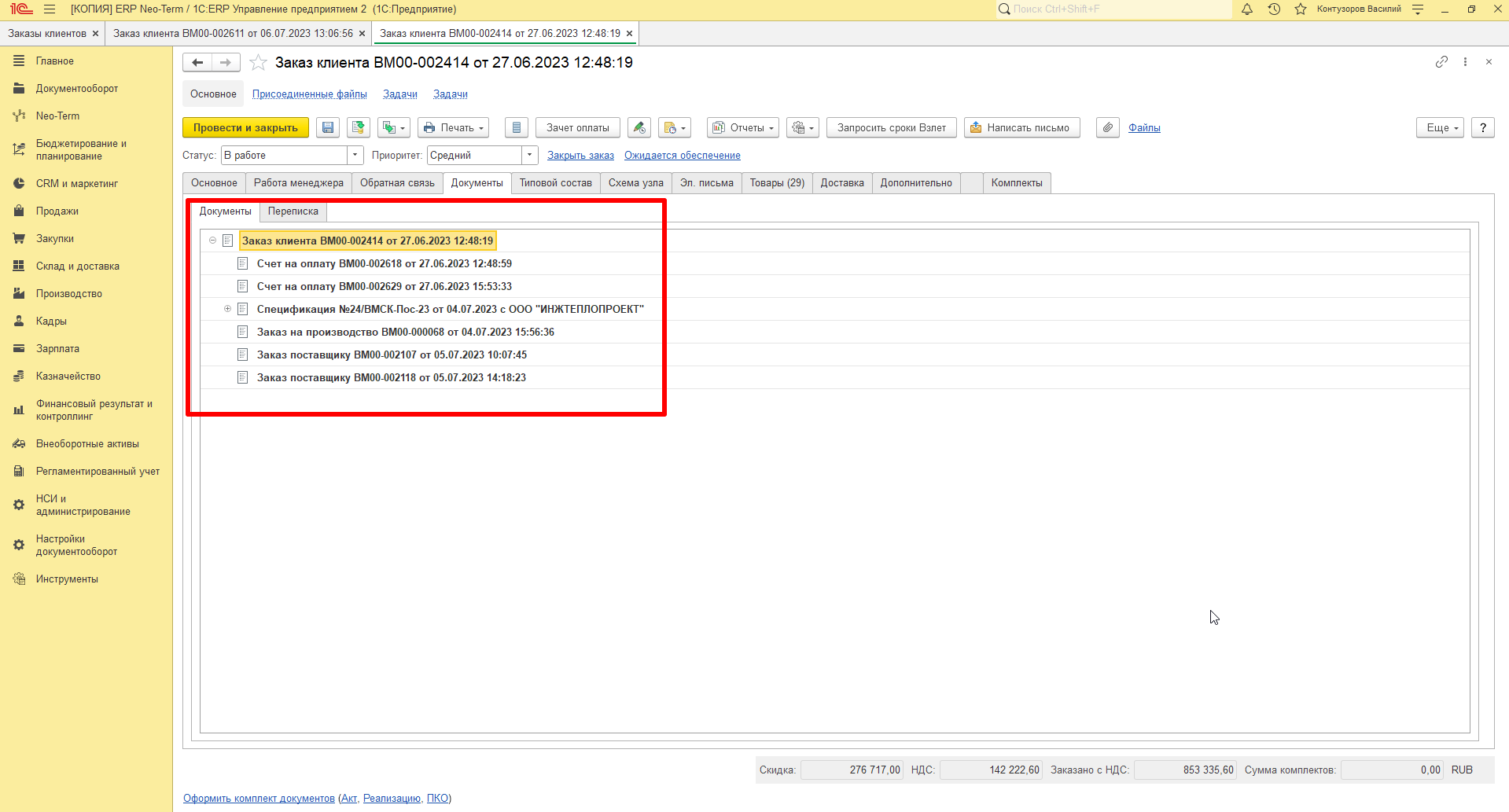This screenshot has height=812, width=1509.
Task: Expand the Печать dropdown menu
Action: click(454, 127)
